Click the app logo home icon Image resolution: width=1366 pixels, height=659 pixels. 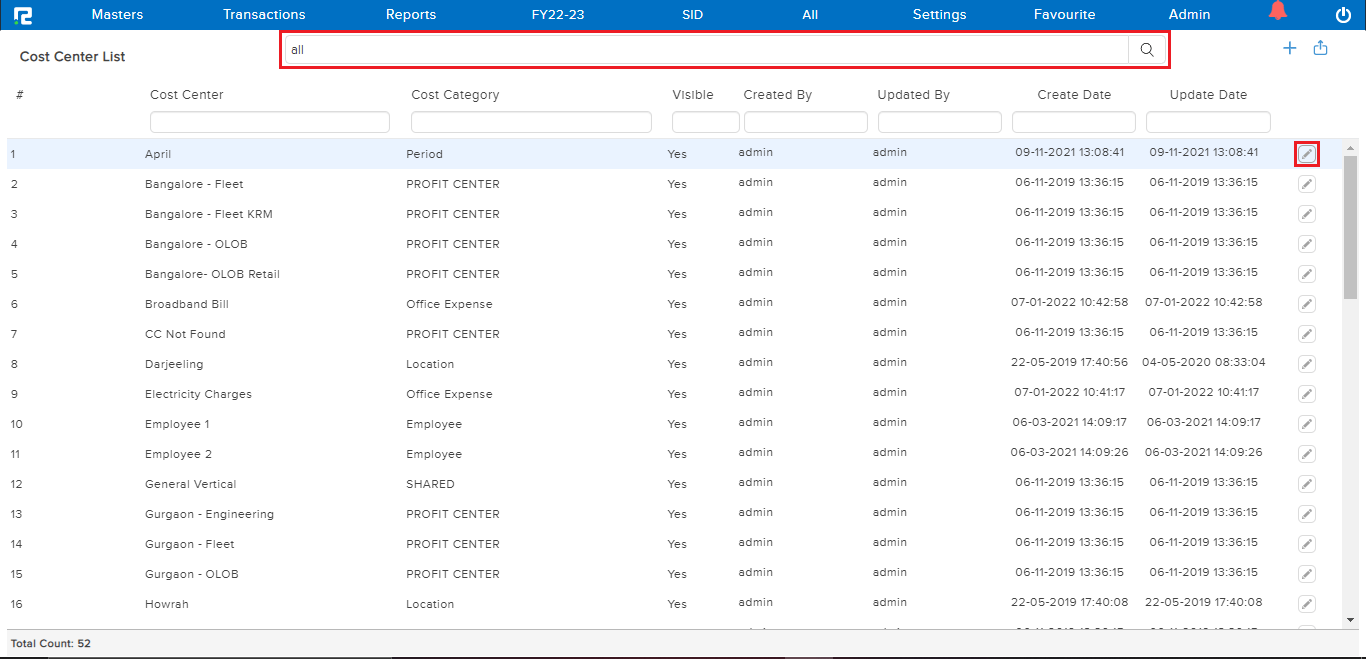[23, 14]
